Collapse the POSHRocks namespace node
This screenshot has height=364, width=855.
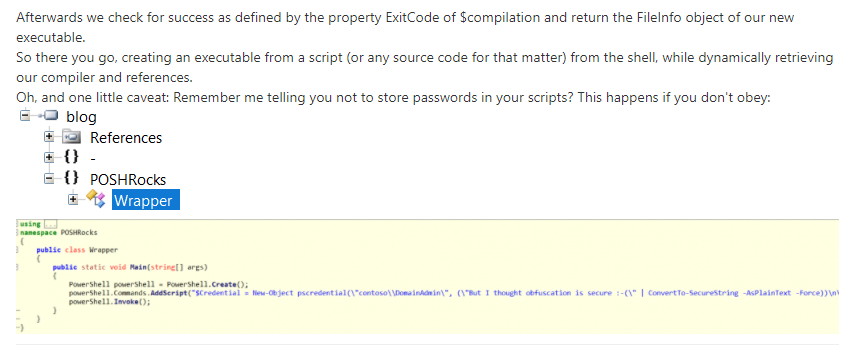(x=49, y=178)
